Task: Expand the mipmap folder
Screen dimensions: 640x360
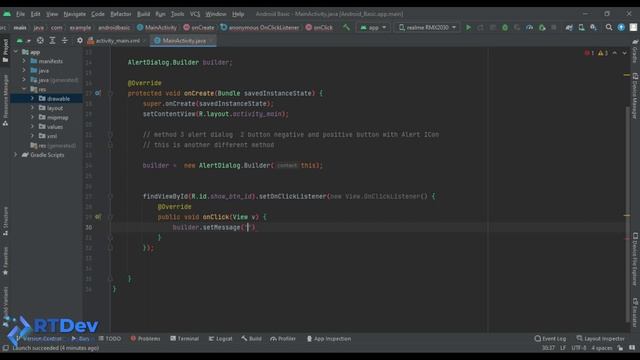Action: [32, 117]
